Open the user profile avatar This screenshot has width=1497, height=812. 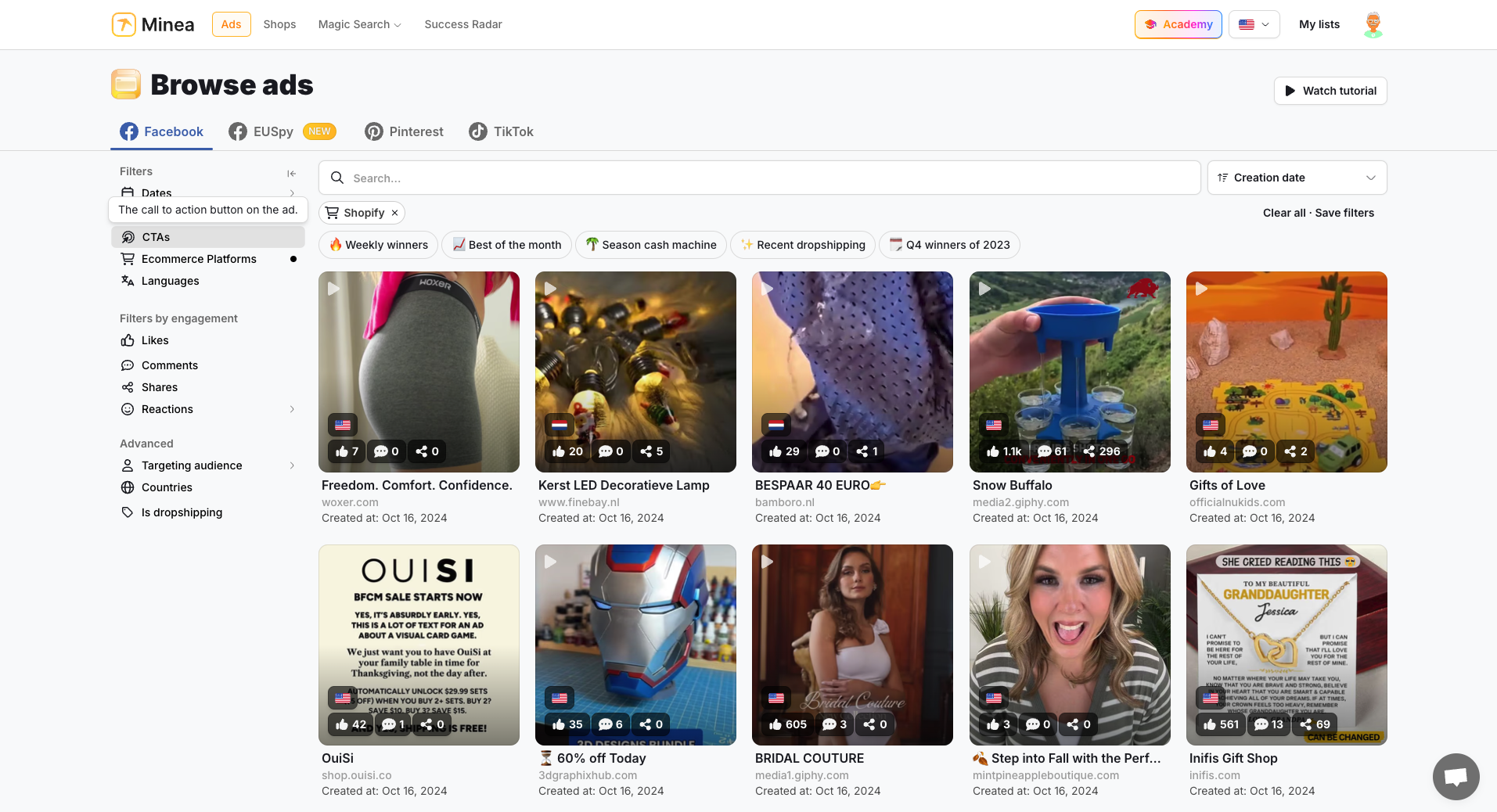[1373, 24]
